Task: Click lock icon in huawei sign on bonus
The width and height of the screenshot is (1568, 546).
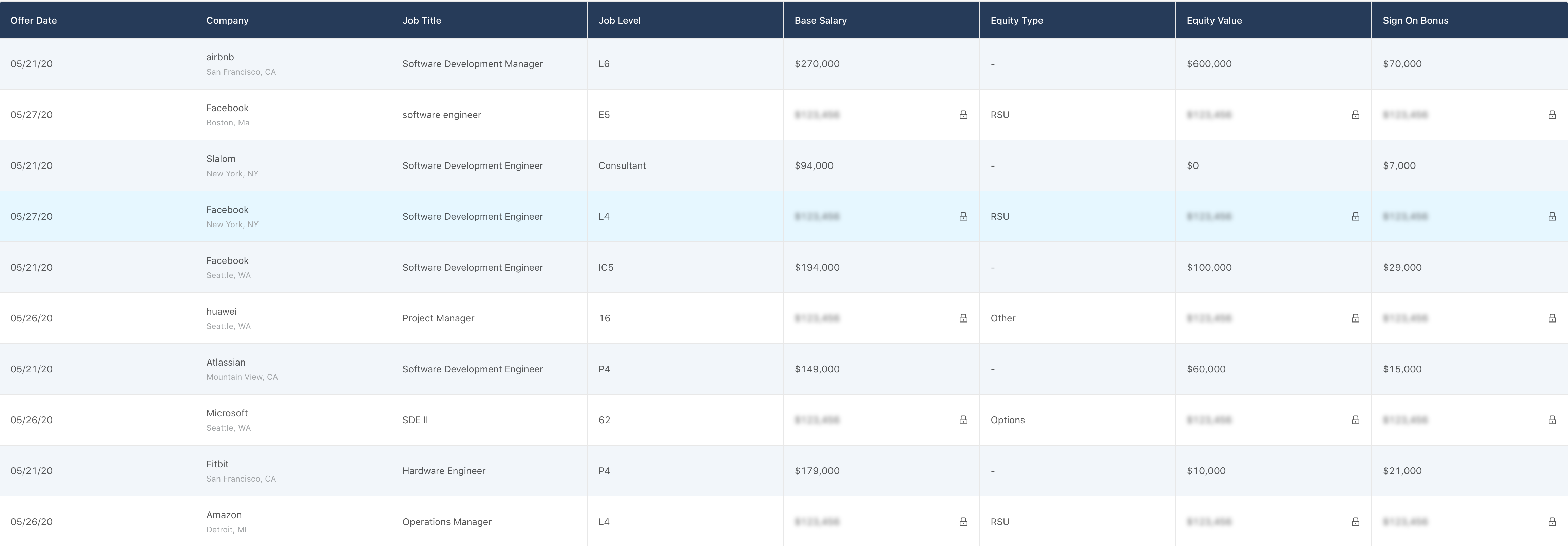Action: 1552,318
